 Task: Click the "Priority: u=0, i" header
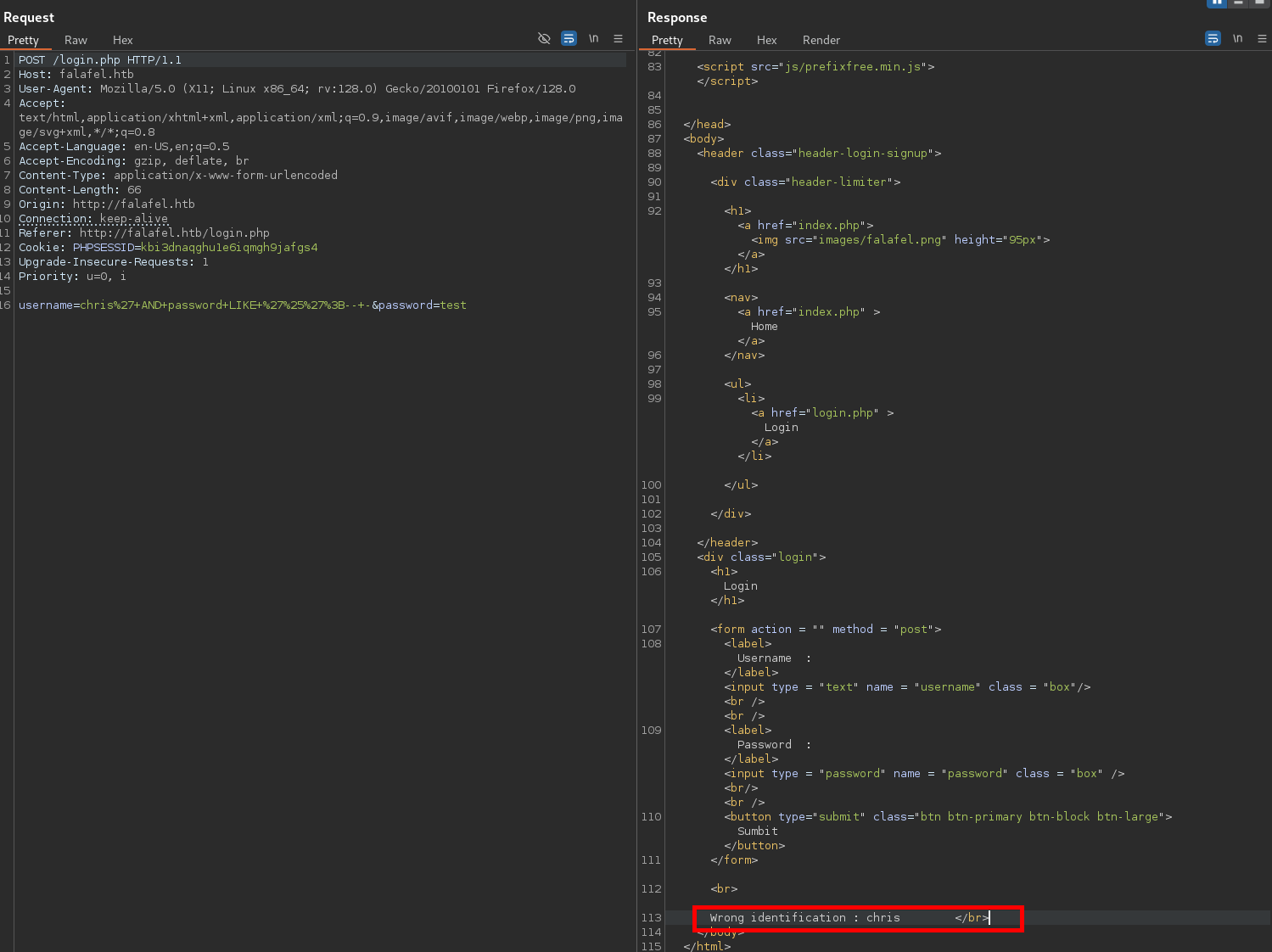(73, 277)
